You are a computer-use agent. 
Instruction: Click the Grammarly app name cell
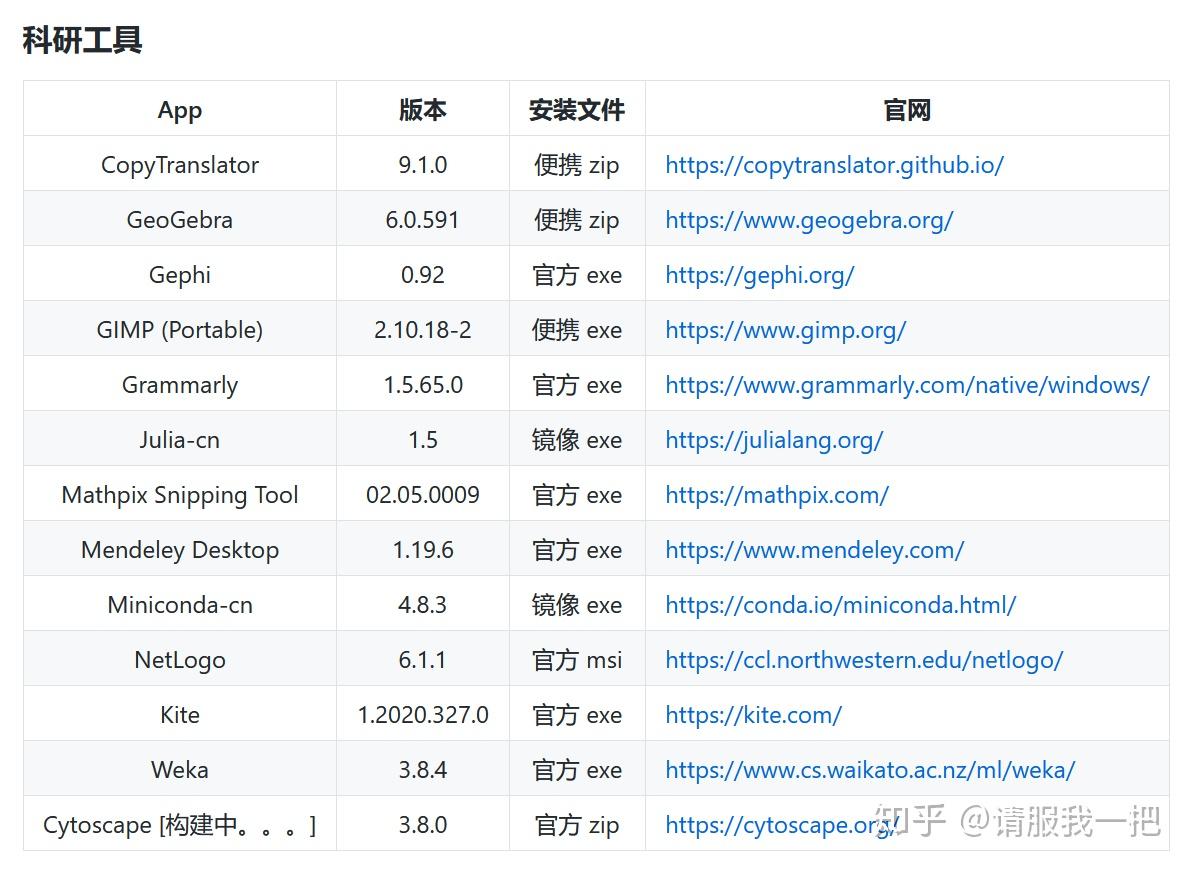tap(180, 385)
